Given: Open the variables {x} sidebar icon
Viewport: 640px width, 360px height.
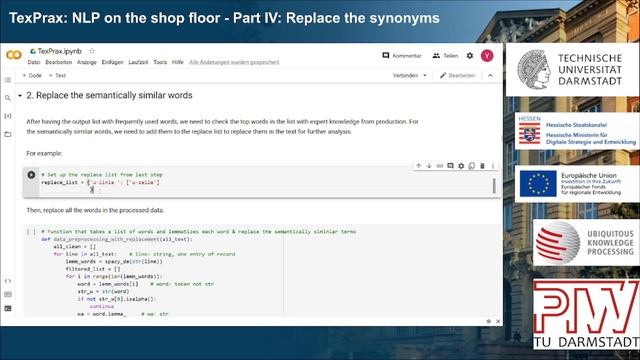Looking at the screenshot, I should tap(8, 116).
